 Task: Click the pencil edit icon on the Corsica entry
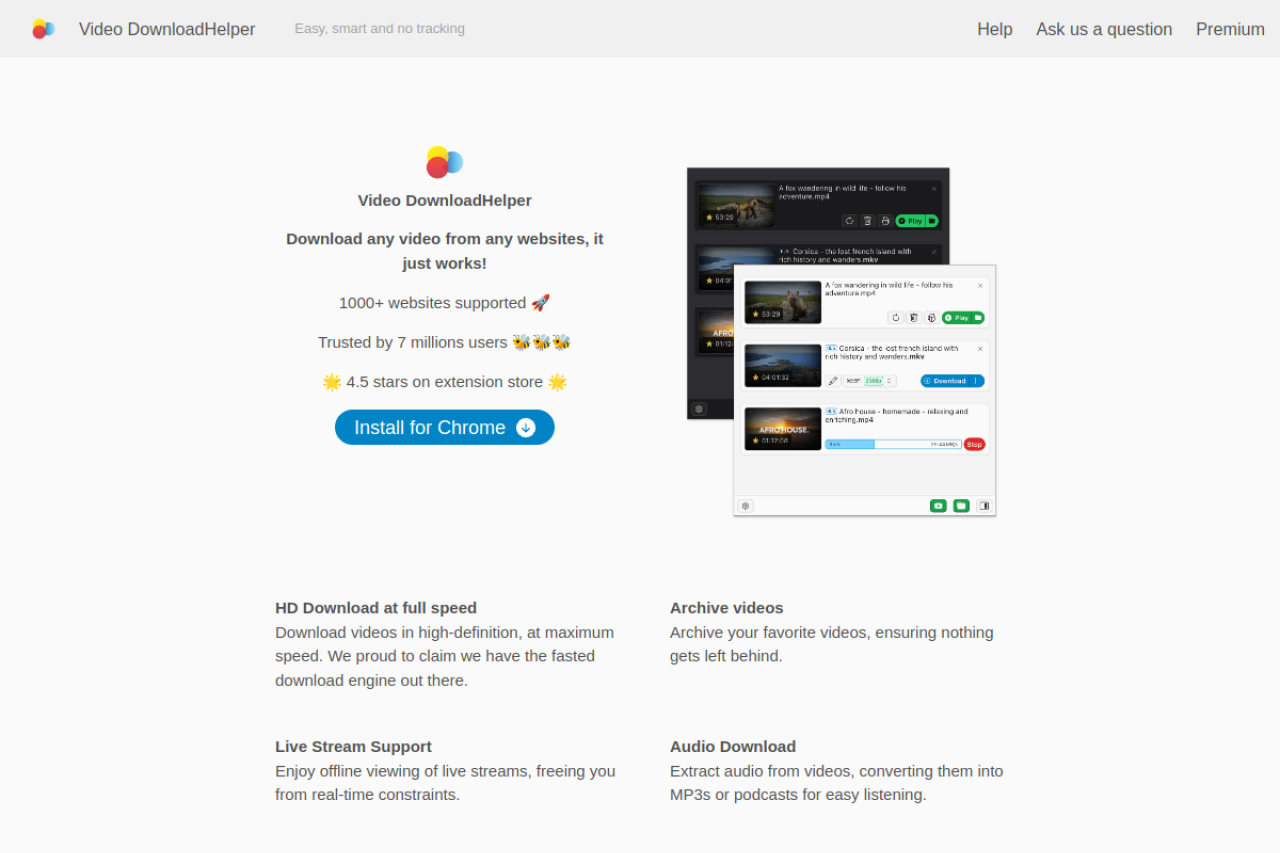[x=833, y=380]
